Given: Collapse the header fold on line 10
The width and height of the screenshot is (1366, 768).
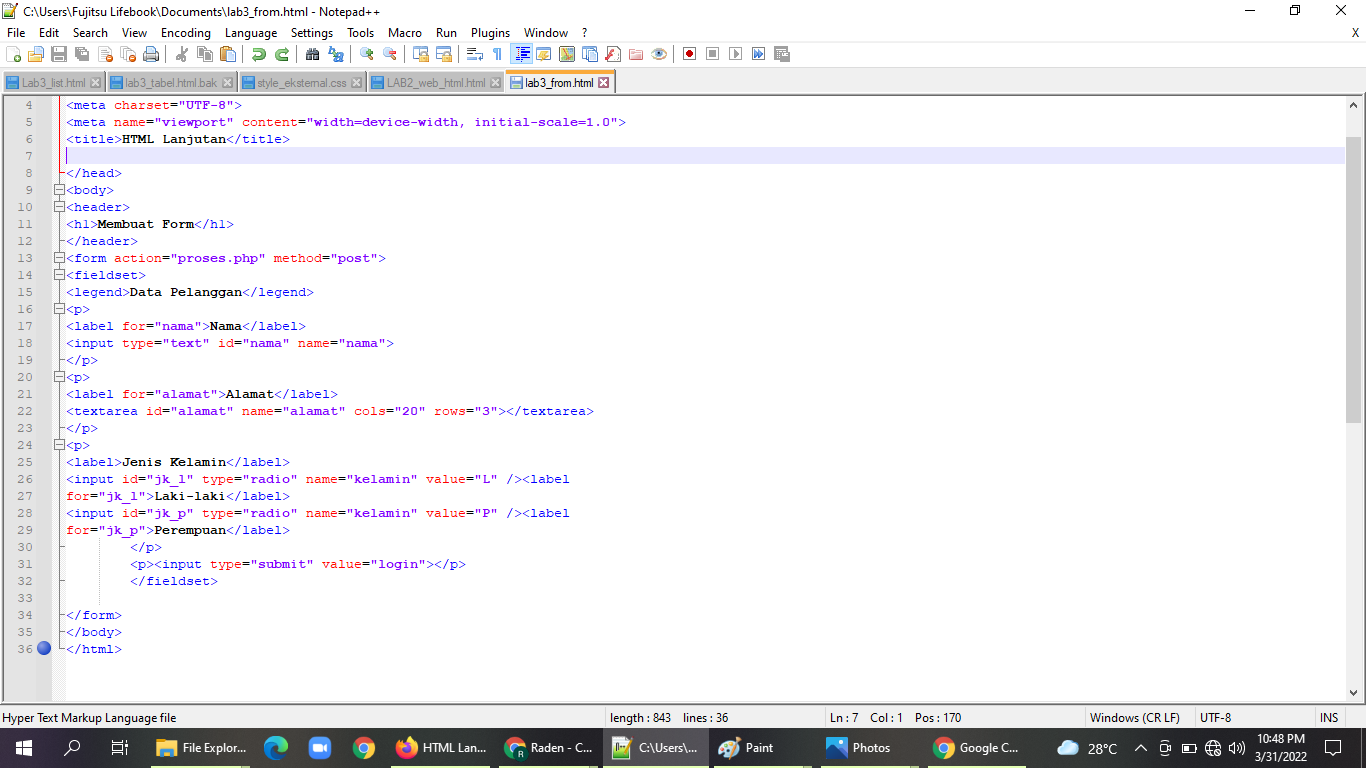Looking at the screenshot, I should [x=59, y=207].
